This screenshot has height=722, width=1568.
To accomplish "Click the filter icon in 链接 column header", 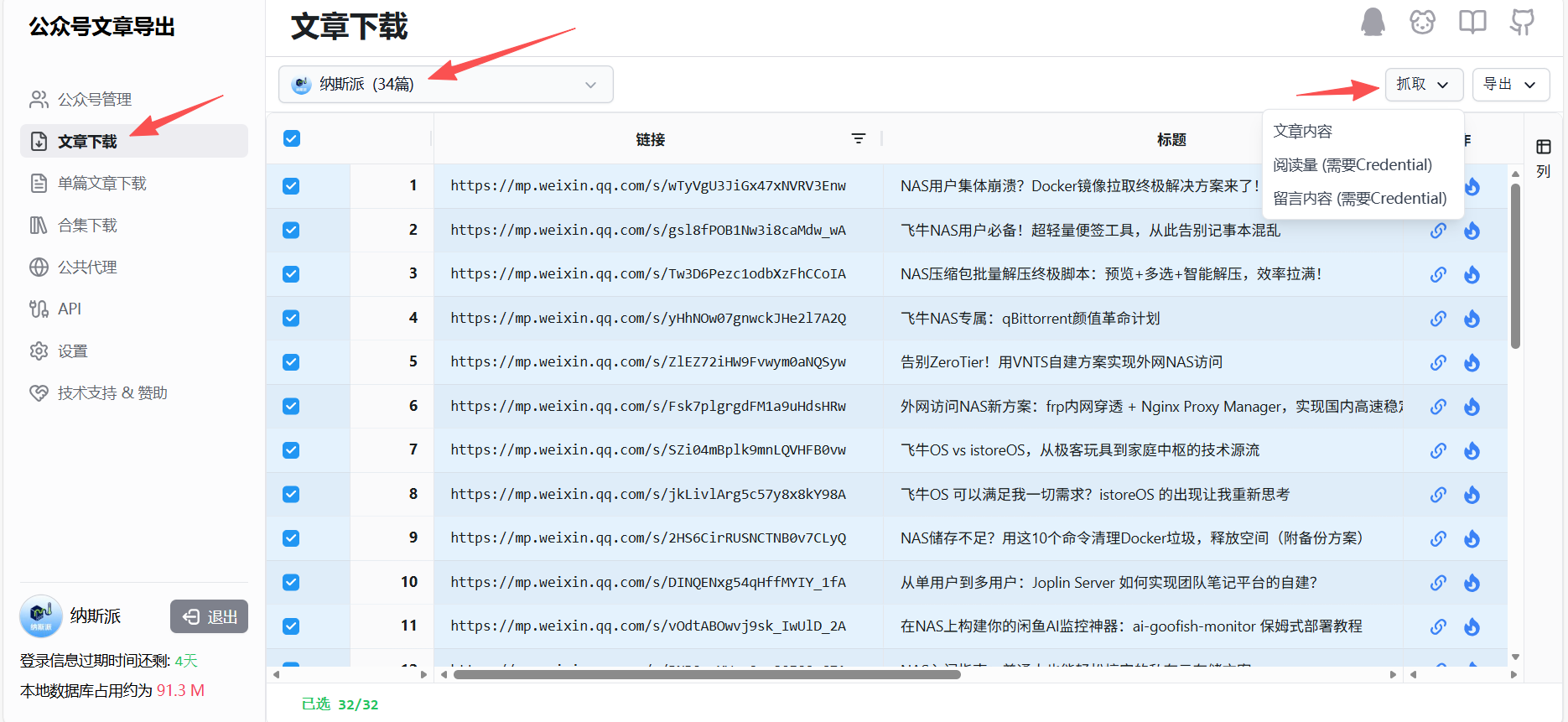I will pos(859,139).
